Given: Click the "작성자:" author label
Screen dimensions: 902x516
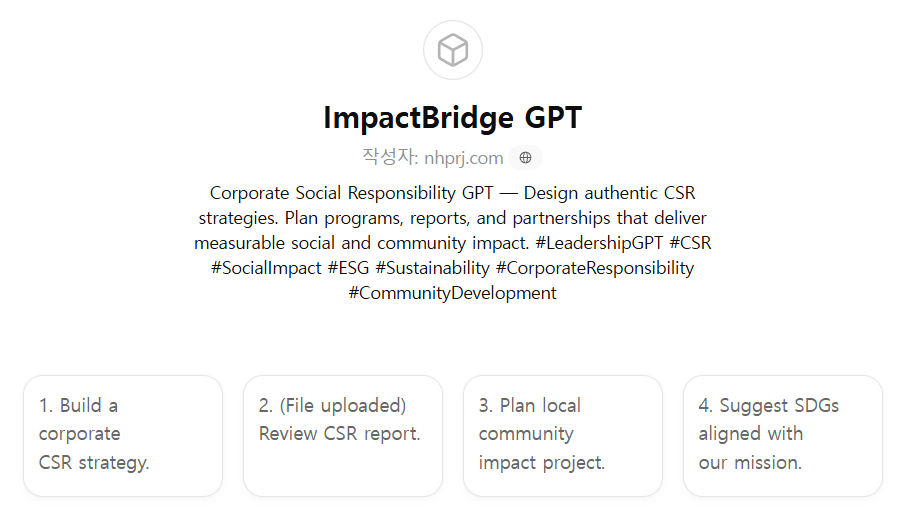Looking at the screenshot, I should coord(390,158).
